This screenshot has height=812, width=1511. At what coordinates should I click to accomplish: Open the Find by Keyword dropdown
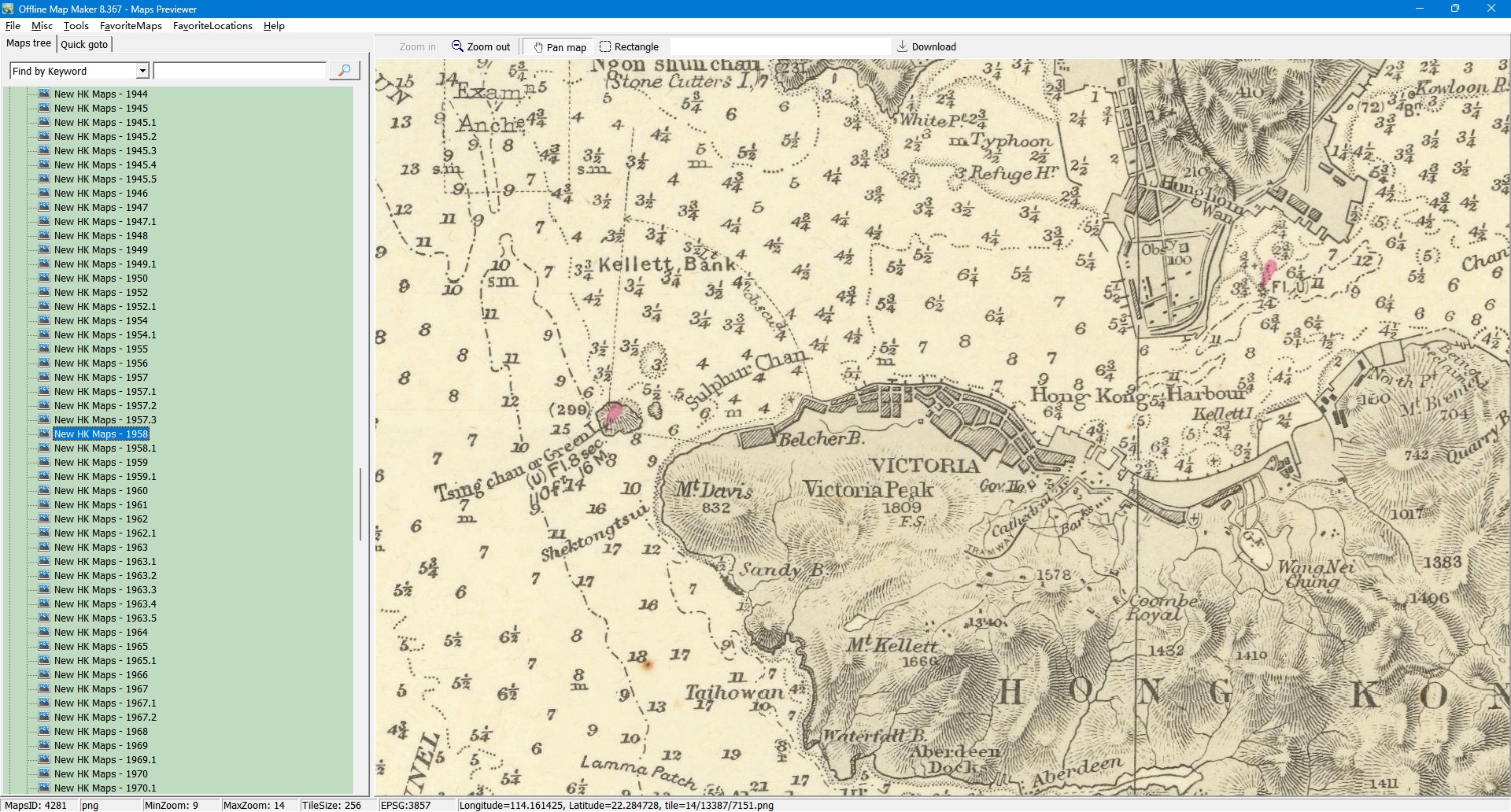coord(142,71)
